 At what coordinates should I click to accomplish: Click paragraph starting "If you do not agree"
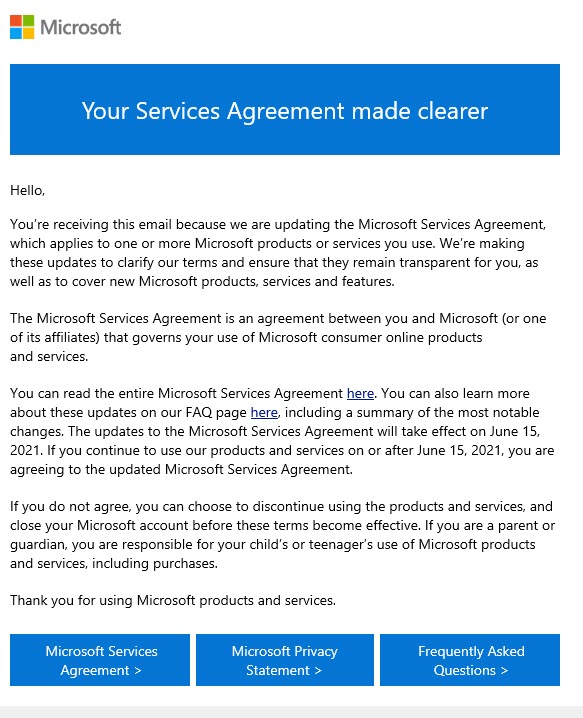pos(283,535)
